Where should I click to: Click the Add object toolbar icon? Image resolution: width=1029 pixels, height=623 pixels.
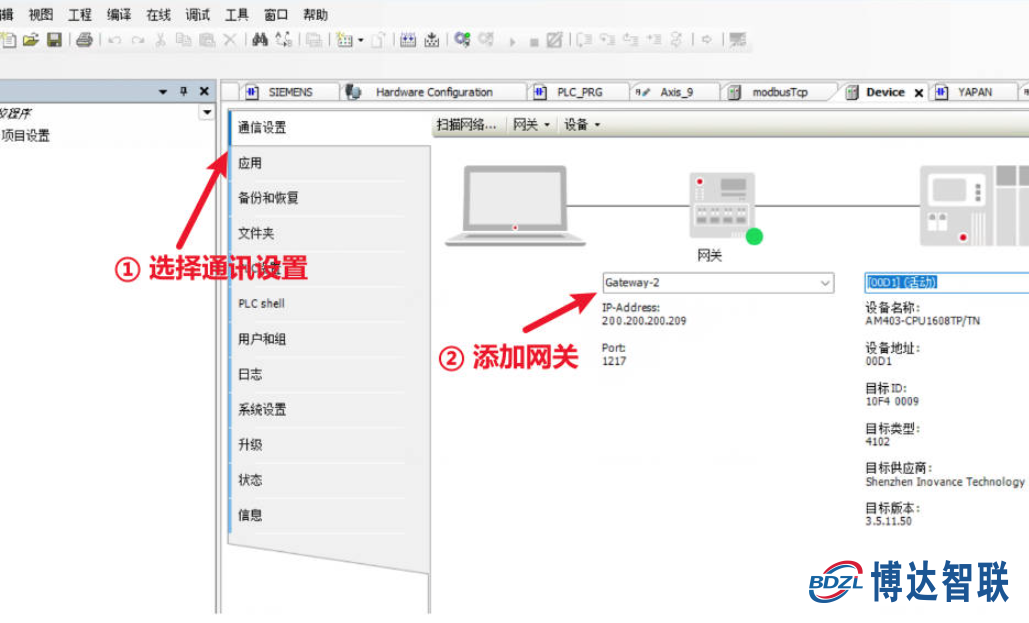coord(344,40)
